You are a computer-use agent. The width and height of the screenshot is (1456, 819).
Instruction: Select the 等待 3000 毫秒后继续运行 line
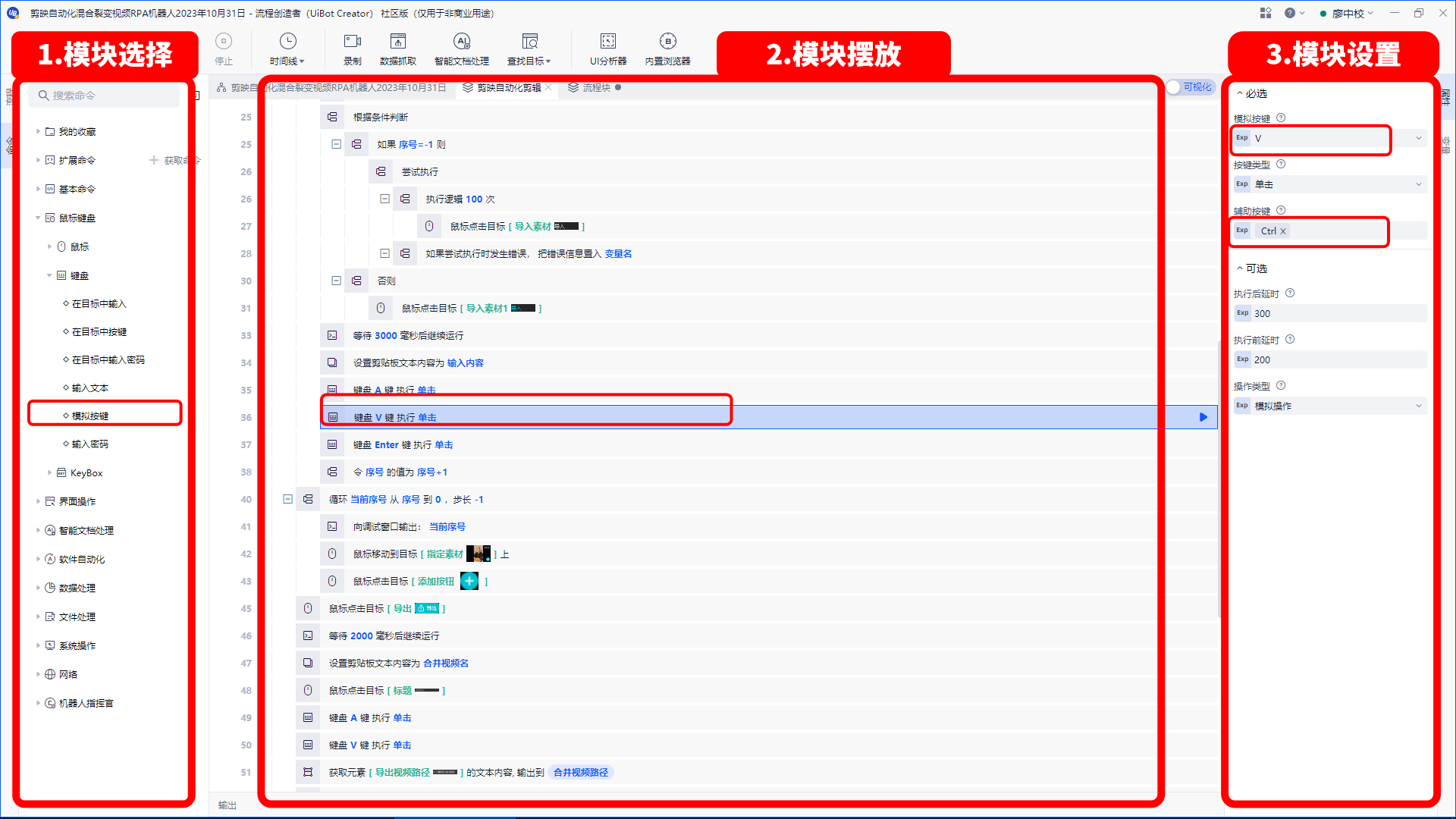(x=768, y=335)
